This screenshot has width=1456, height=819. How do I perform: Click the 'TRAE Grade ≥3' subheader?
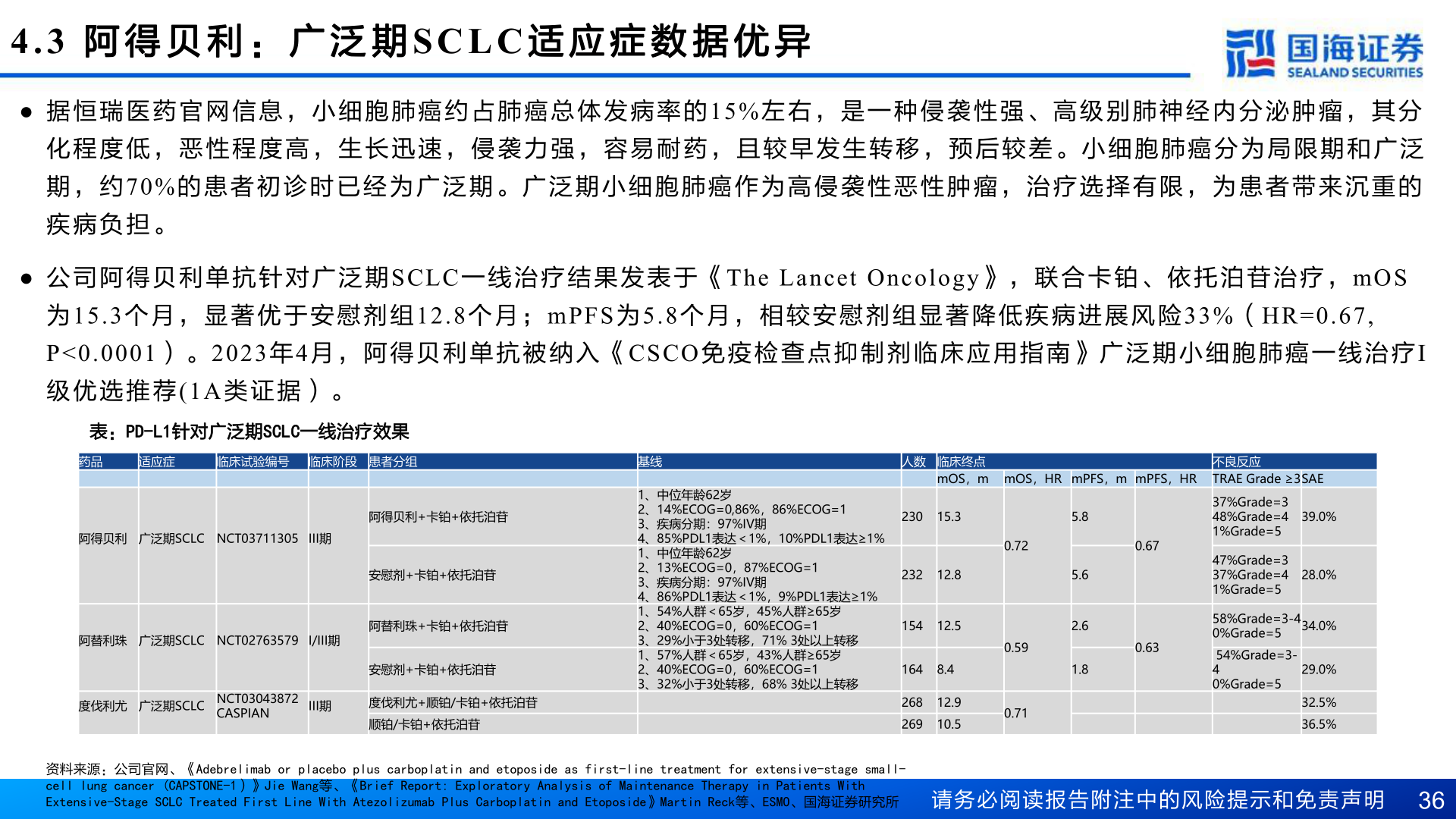1257,479
